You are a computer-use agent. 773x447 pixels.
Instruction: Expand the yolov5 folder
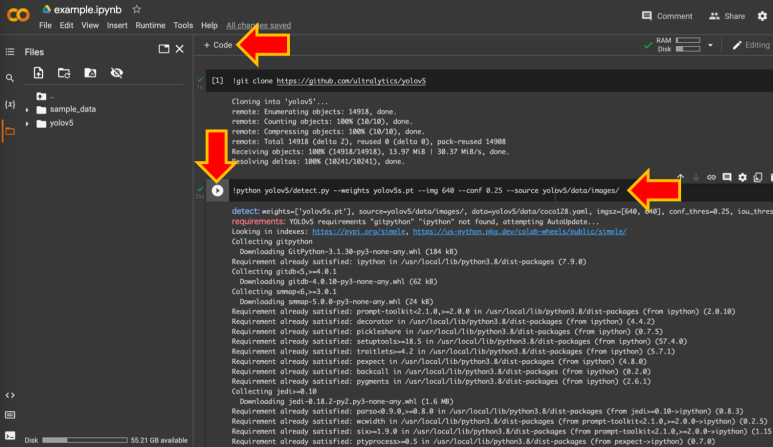tap(27, 123)
